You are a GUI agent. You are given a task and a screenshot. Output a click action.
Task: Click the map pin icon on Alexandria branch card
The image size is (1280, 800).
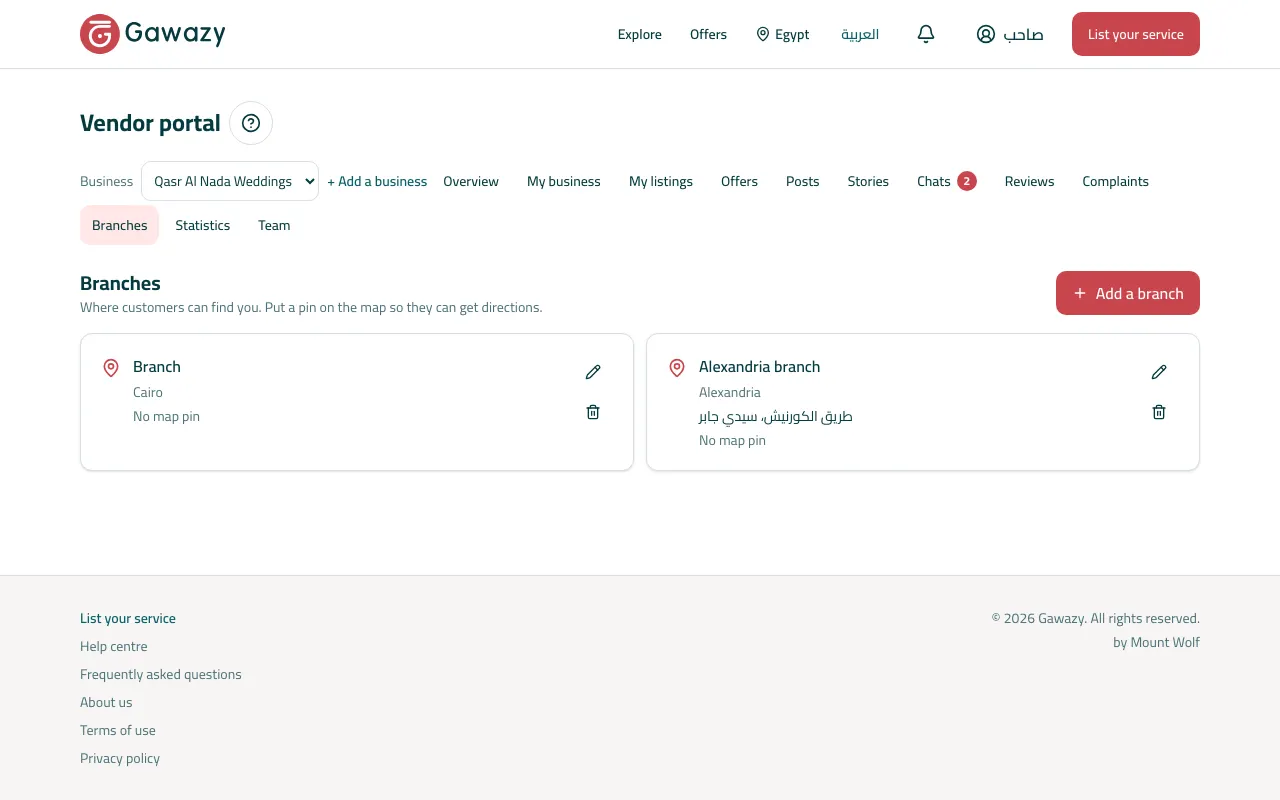coord(677,368)
